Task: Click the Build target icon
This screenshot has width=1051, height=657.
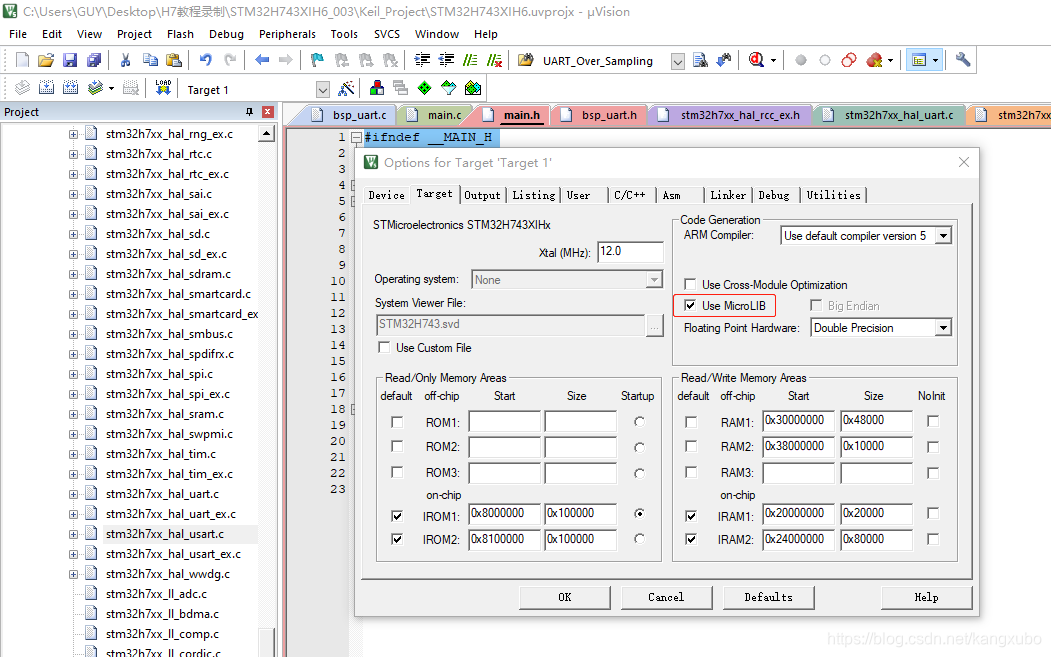Action: pos(46,88)
